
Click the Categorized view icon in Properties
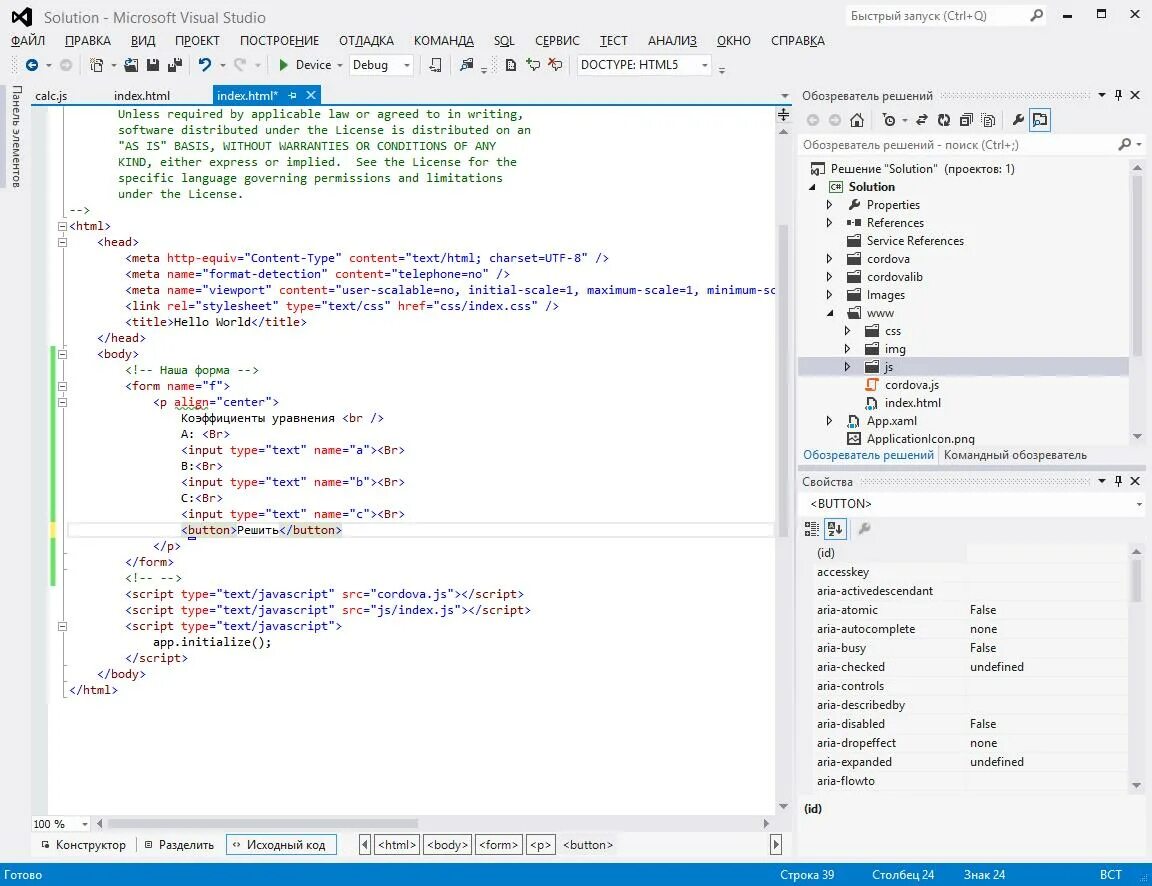tap(812, 529)
